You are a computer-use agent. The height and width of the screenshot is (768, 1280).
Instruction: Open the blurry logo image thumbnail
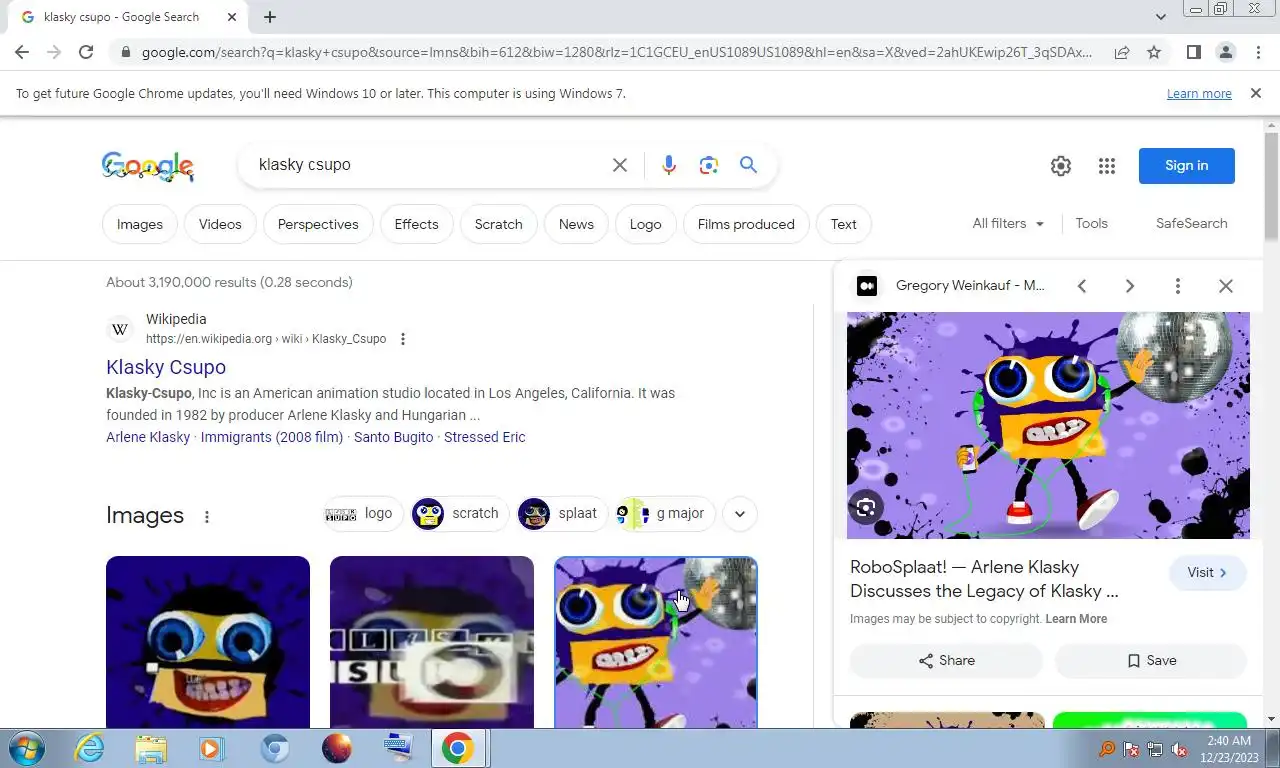(x=432, y=642)
